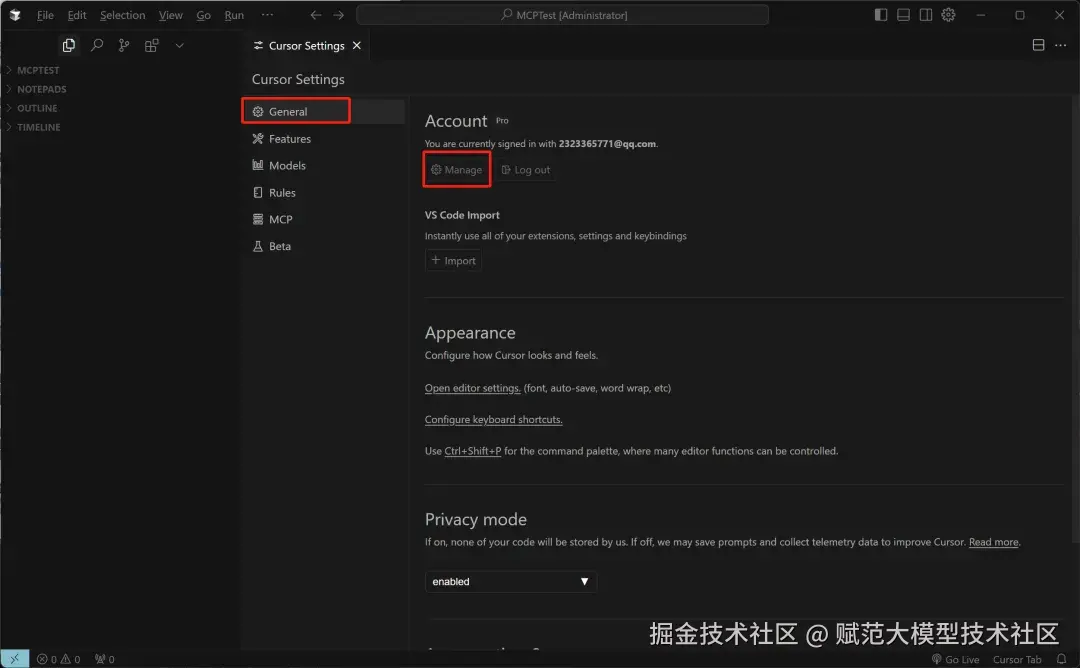Toggle the secondary sidebar layout icon
1080x668 pixels.
click(926, 14)
